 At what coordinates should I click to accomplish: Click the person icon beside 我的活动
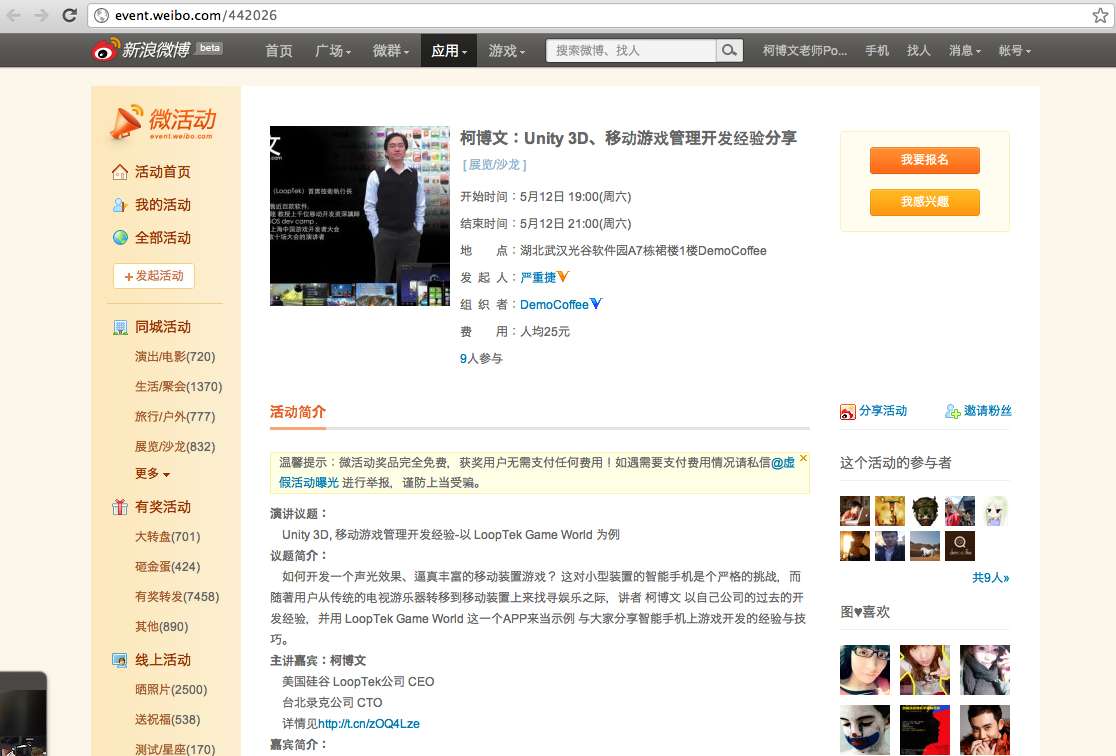(x=120, y=205)
